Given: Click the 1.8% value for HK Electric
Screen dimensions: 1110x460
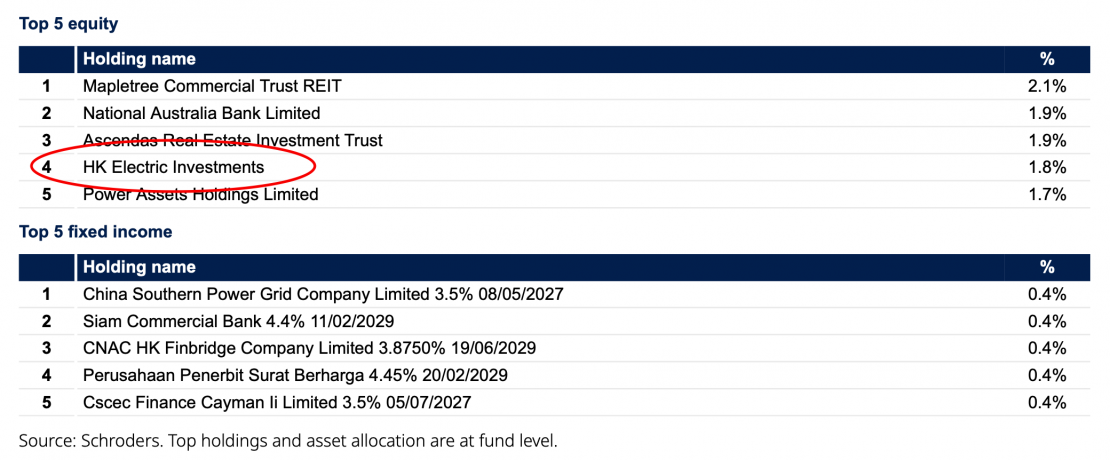Looking at the screenshot, I should pos(1047,167).
